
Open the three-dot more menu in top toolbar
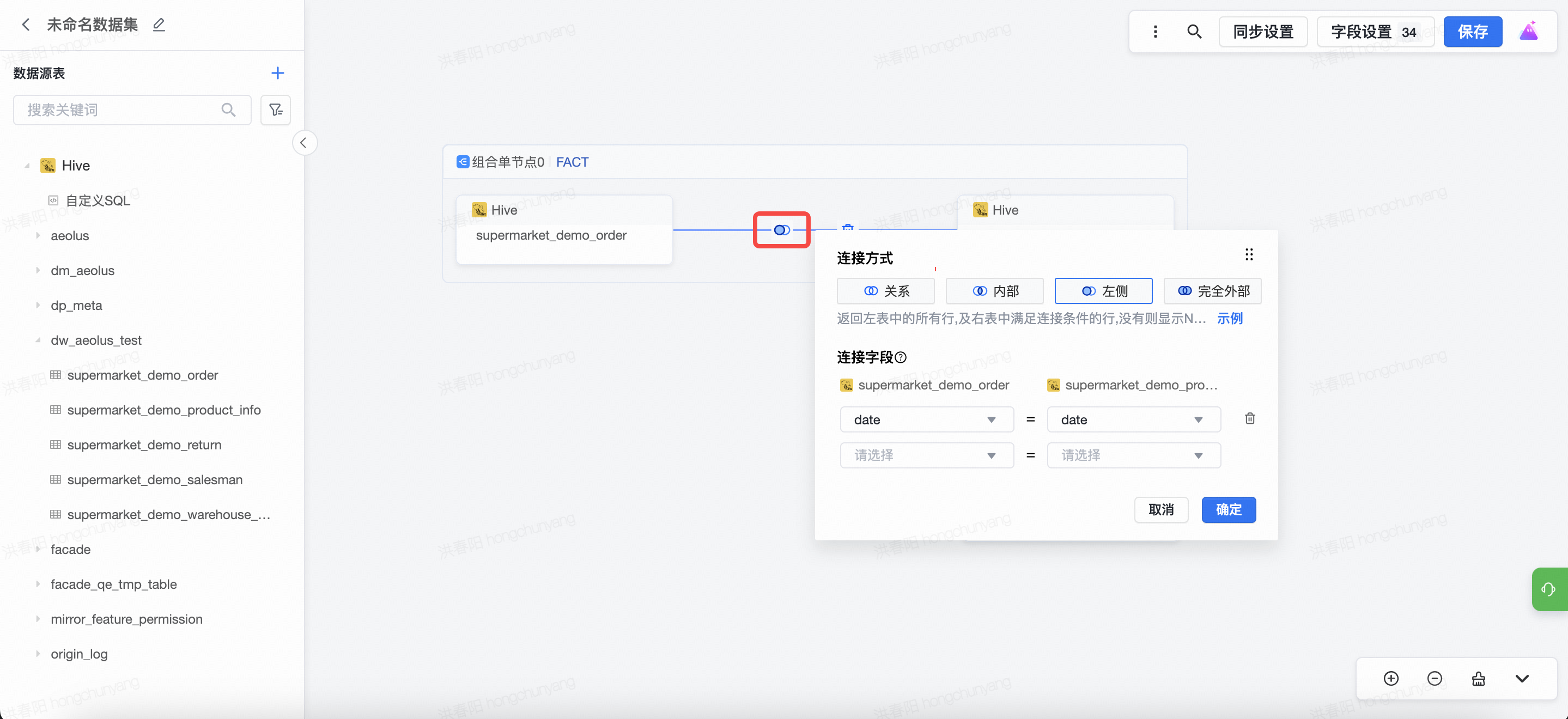(x=1156, y=32)
